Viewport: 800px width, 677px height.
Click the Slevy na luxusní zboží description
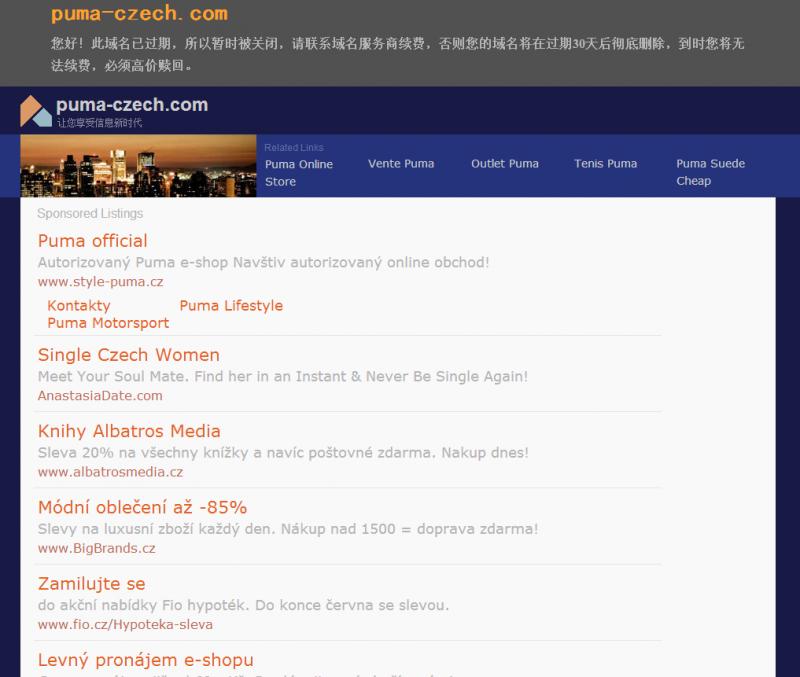(x=288, y=529)
